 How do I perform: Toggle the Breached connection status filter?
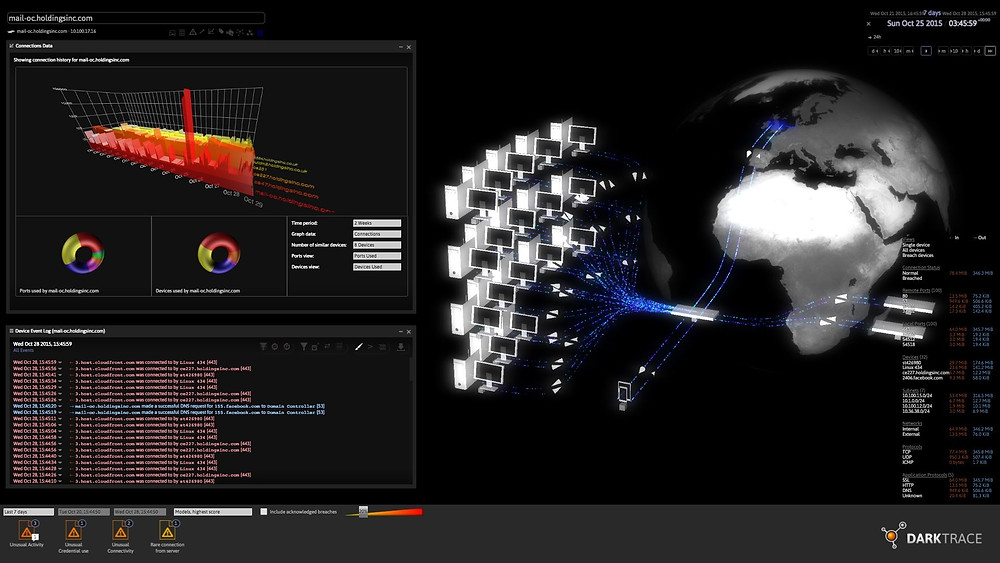912,278
